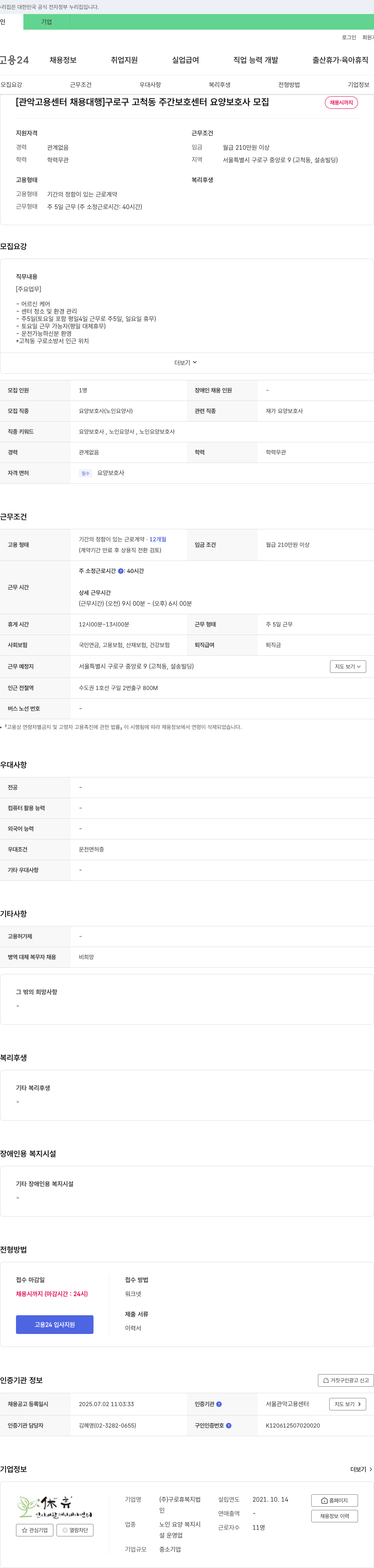Report false ad via 거짓구인광고 신고
Viewport: 374px width, 1568px height.
pyautogui.click(x=346, y=1380)
